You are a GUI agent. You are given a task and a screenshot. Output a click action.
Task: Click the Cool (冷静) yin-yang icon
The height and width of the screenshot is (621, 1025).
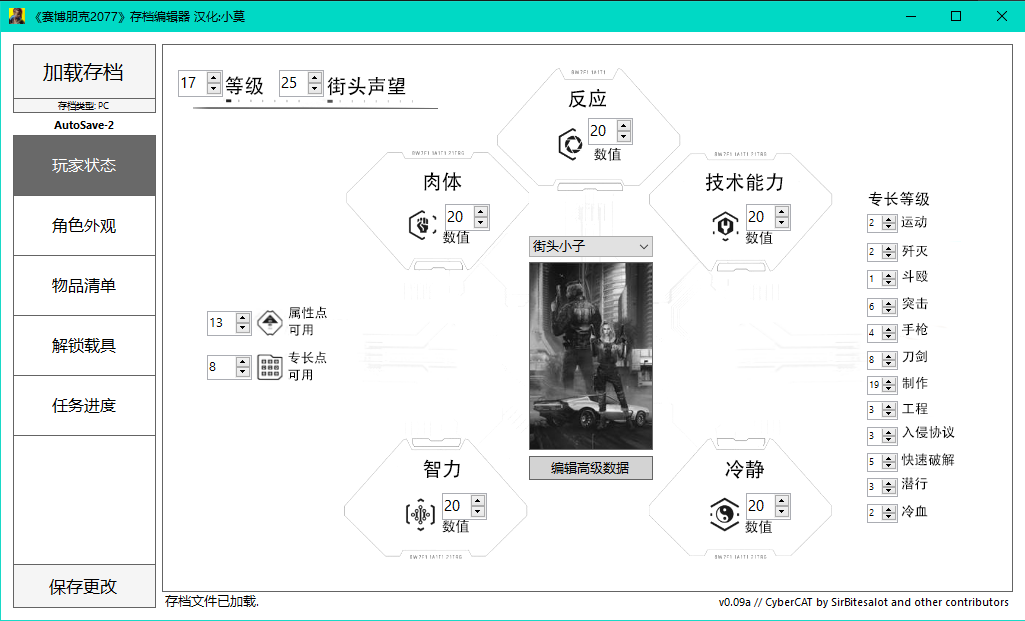(724, 514)
